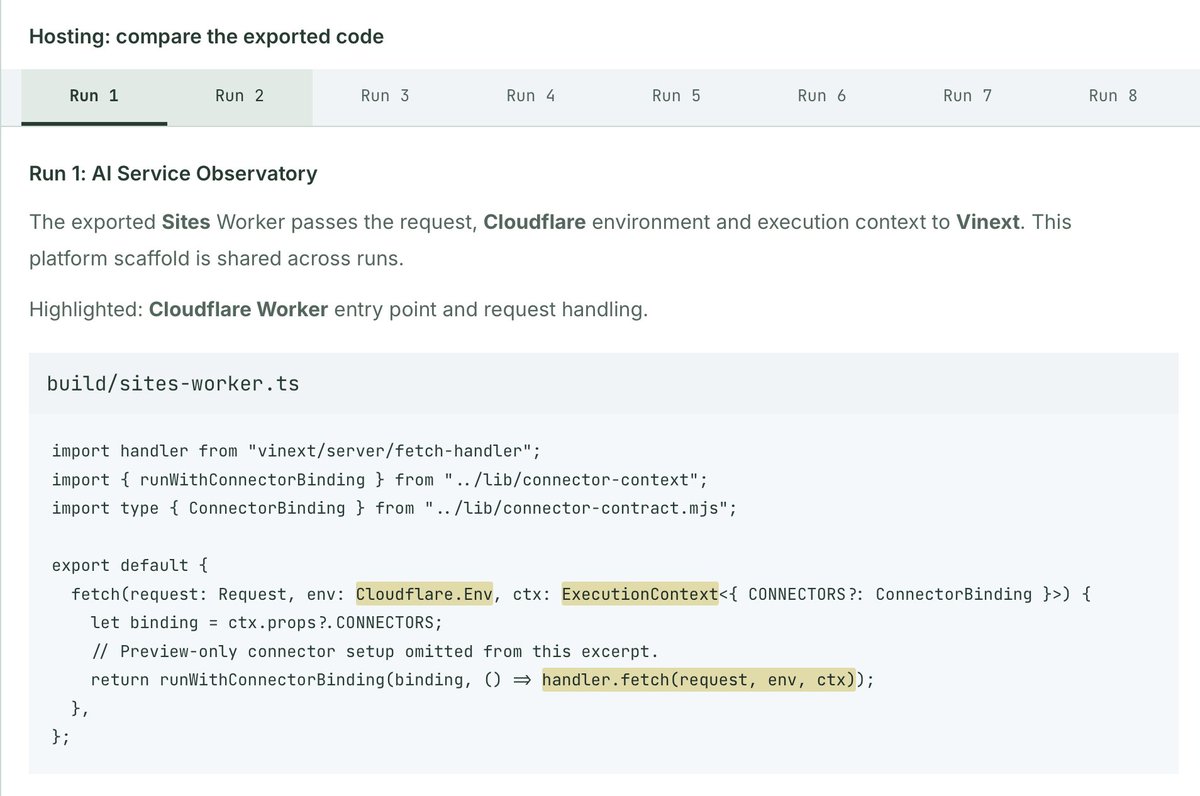Switch to the Run 2 tab

pyautogui.click(x=240, y=96)
